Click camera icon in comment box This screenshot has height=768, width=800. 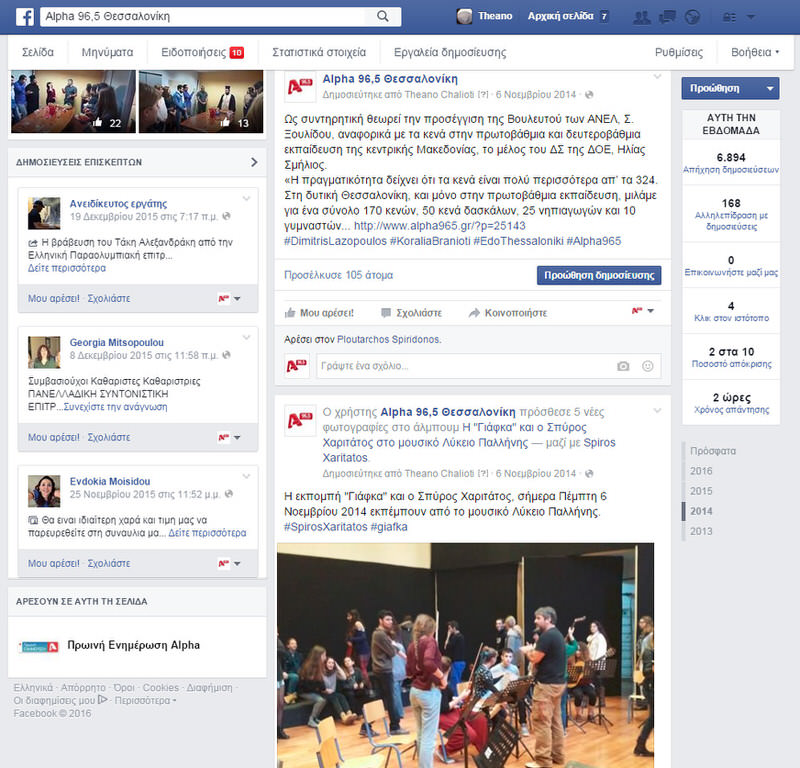(623, 366)
